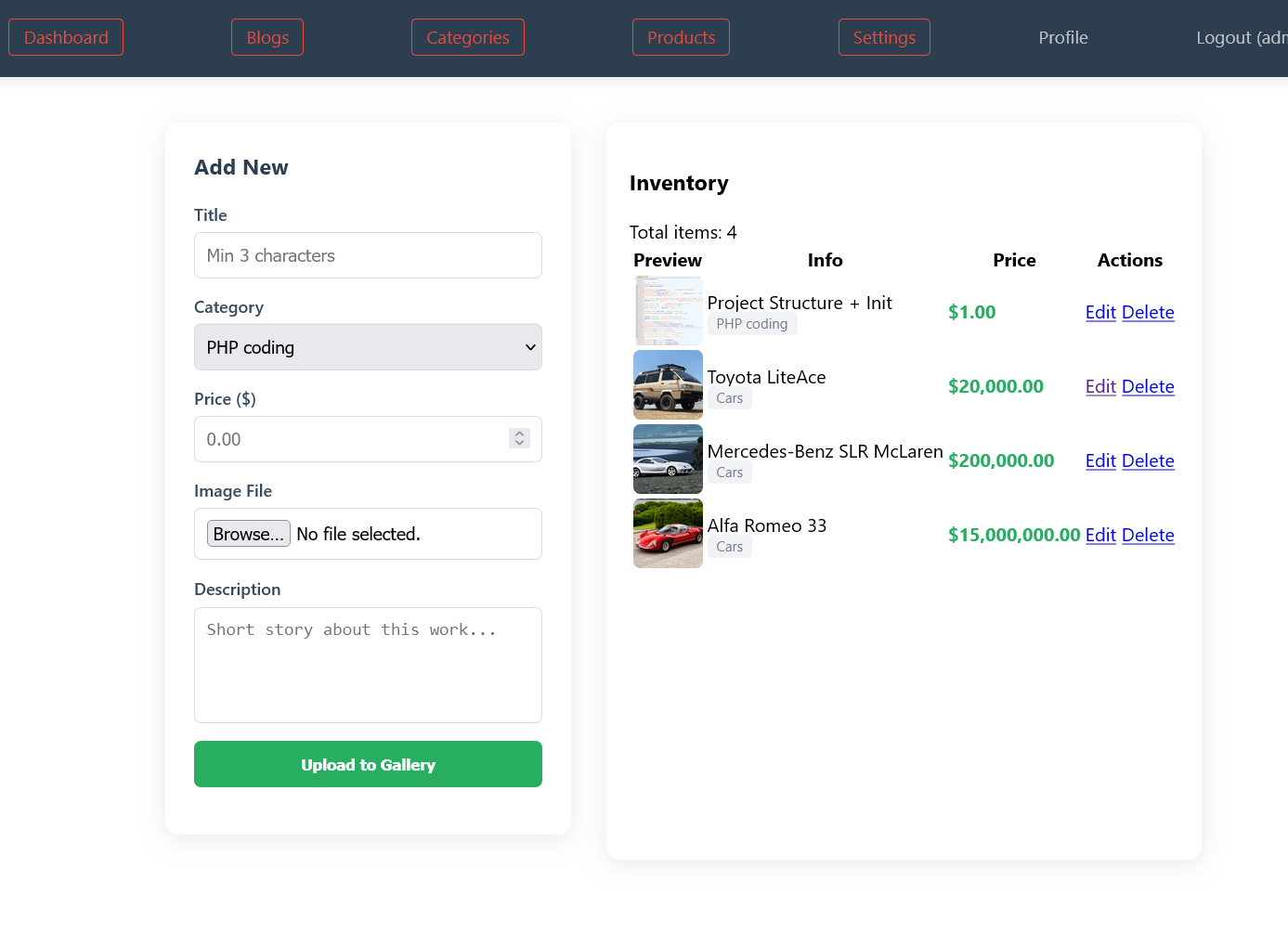Open the red Alfa Romeo 33 thumbnail
The height and width of the screenshot is (933, 1288).
click(x=668, y=534)
